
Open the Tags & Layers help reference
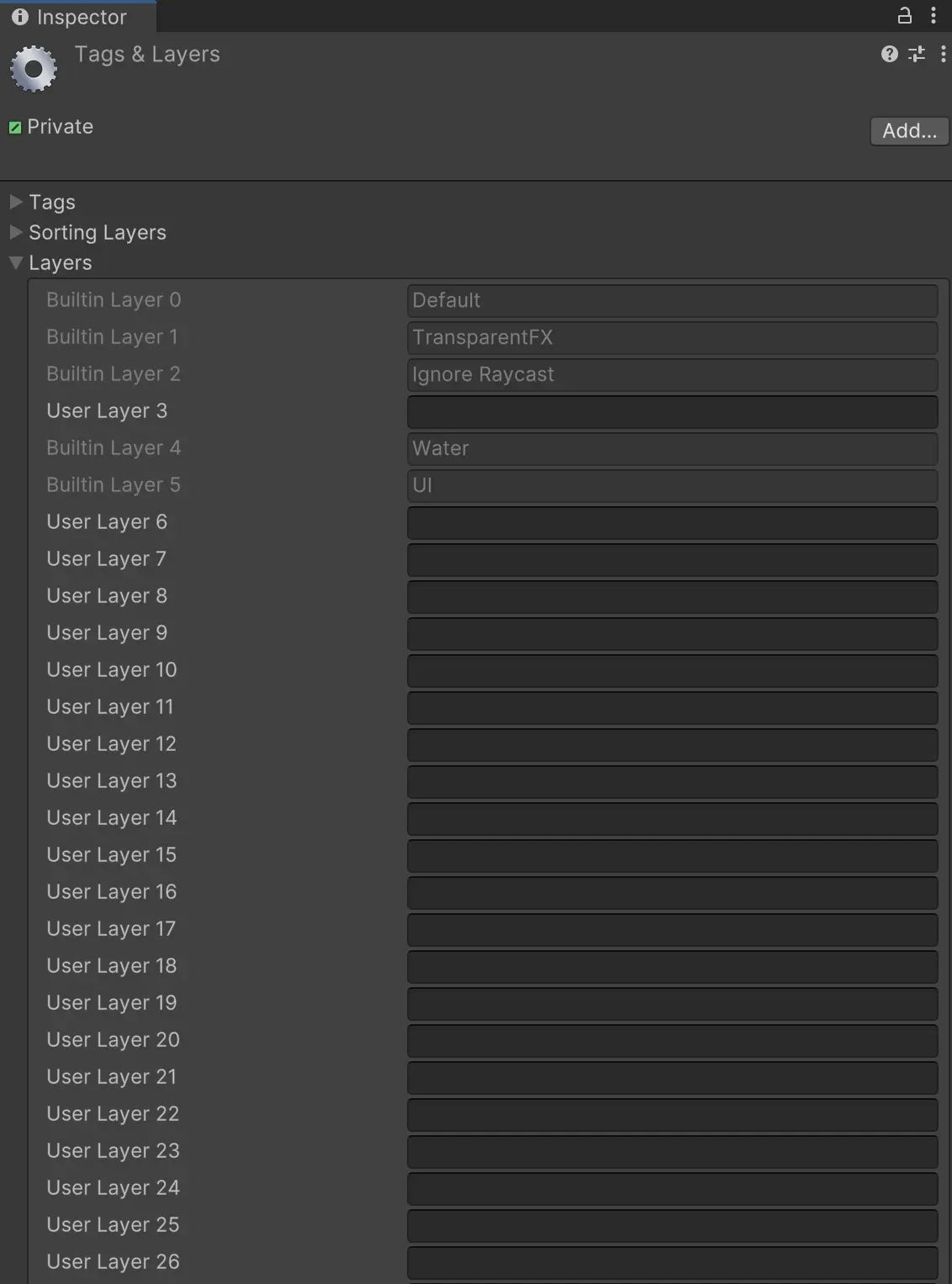(x=889, y=55)
